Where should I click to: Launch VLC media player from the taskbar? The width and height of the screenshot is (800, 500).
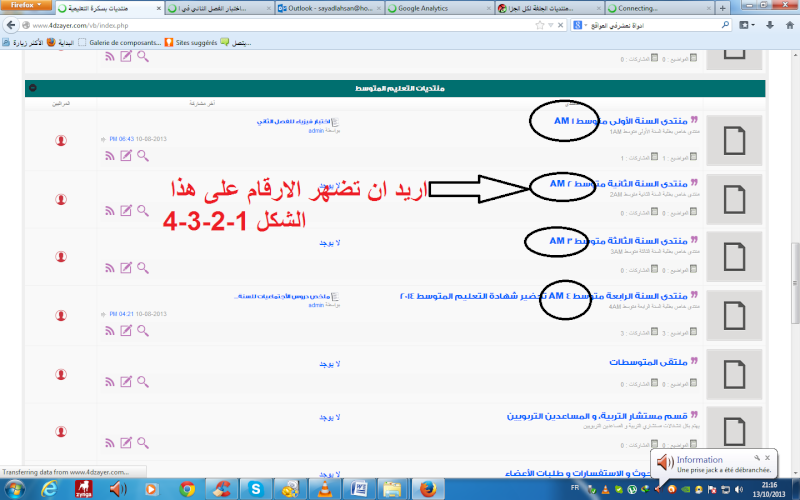(324, 489)
